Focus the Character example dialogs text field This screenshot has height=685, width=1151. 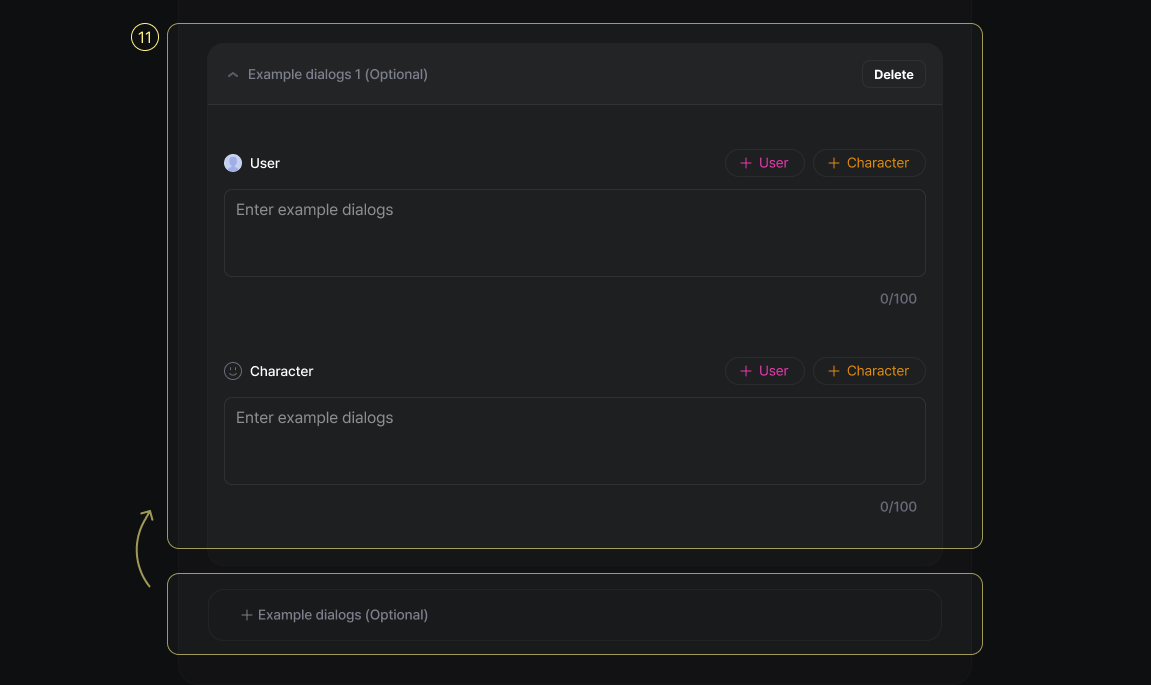[x=574, y=441]
